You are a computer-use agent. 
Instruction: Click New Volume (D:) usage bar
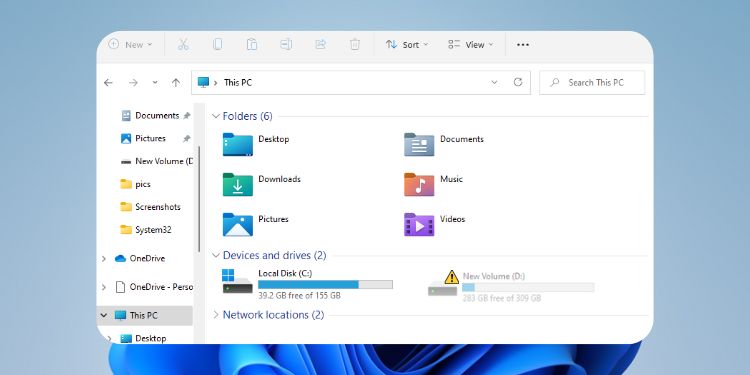pos(528,287)
